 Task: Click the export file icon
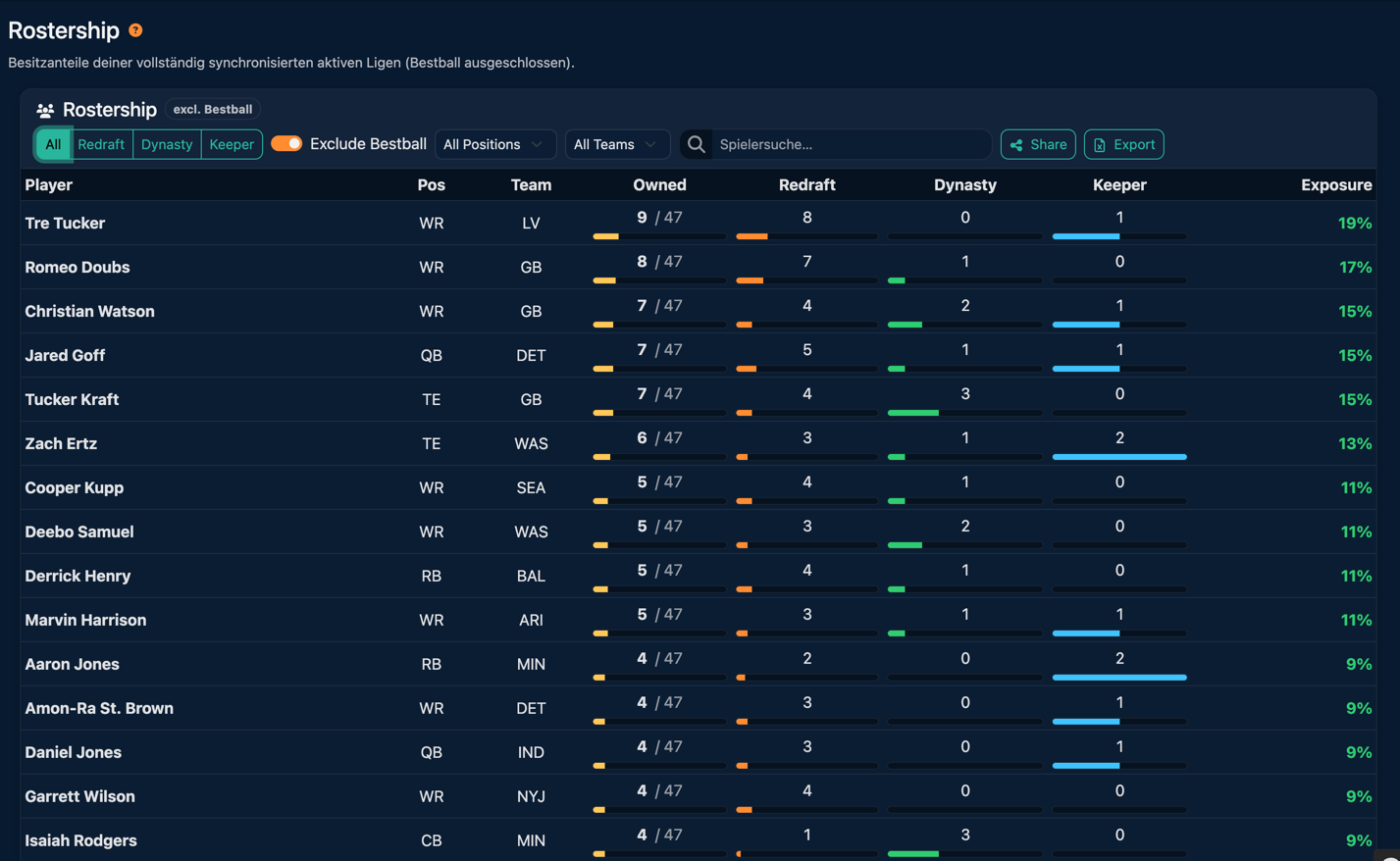1100,145
